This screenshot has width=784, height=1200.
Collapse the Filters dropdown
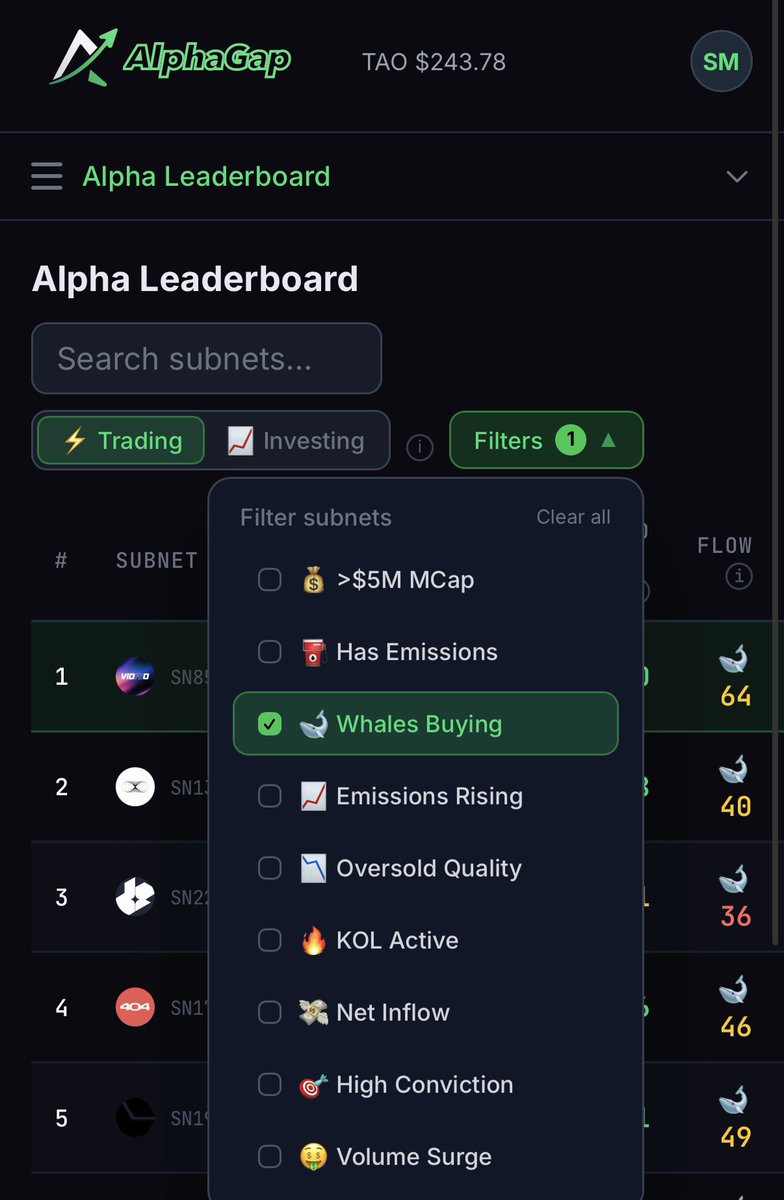point(546,440)
